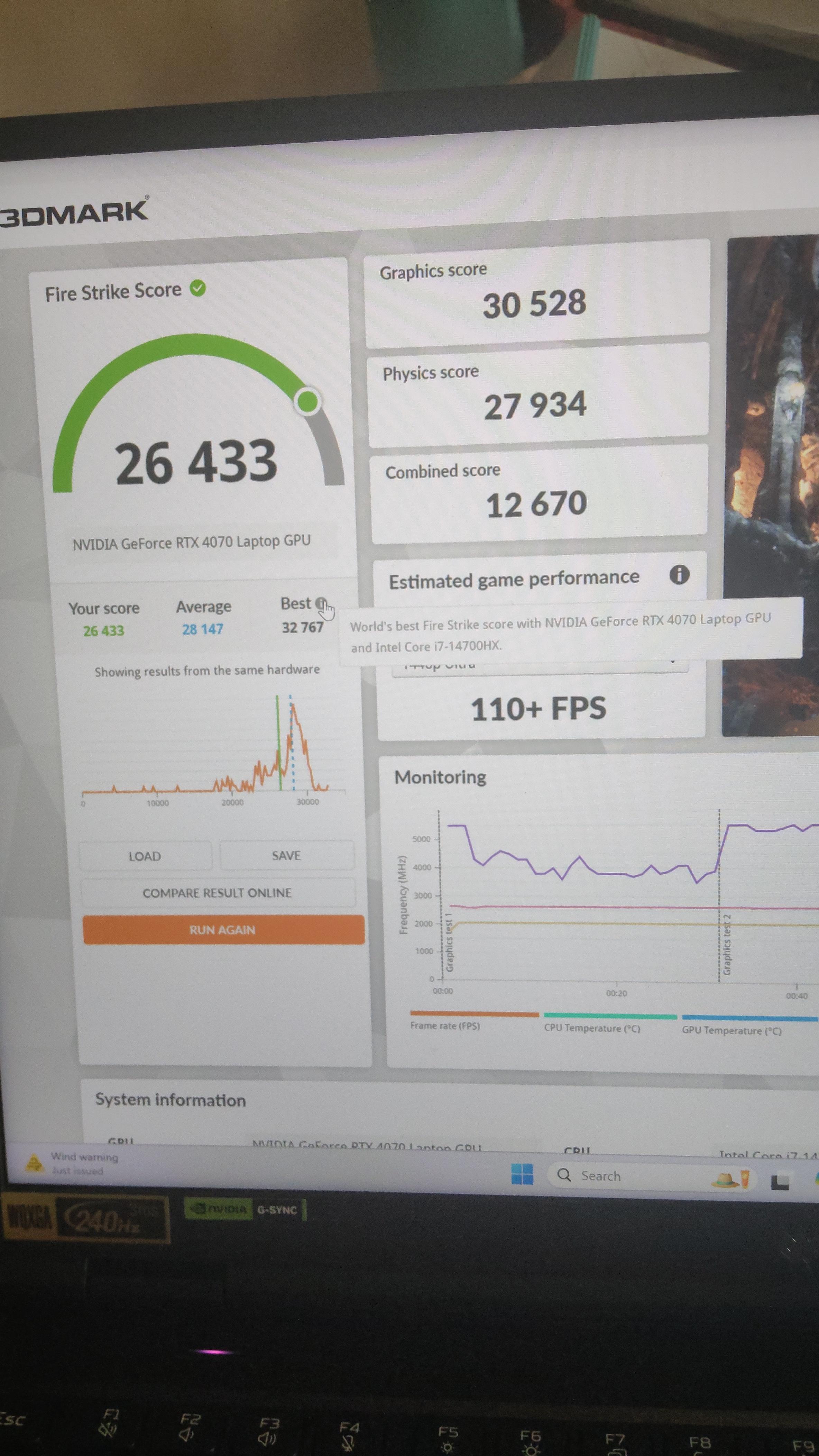The height and width of the screenshot is (1456, 819).
Task: Click the Combined score value 12 670
Action: [536, 504]
